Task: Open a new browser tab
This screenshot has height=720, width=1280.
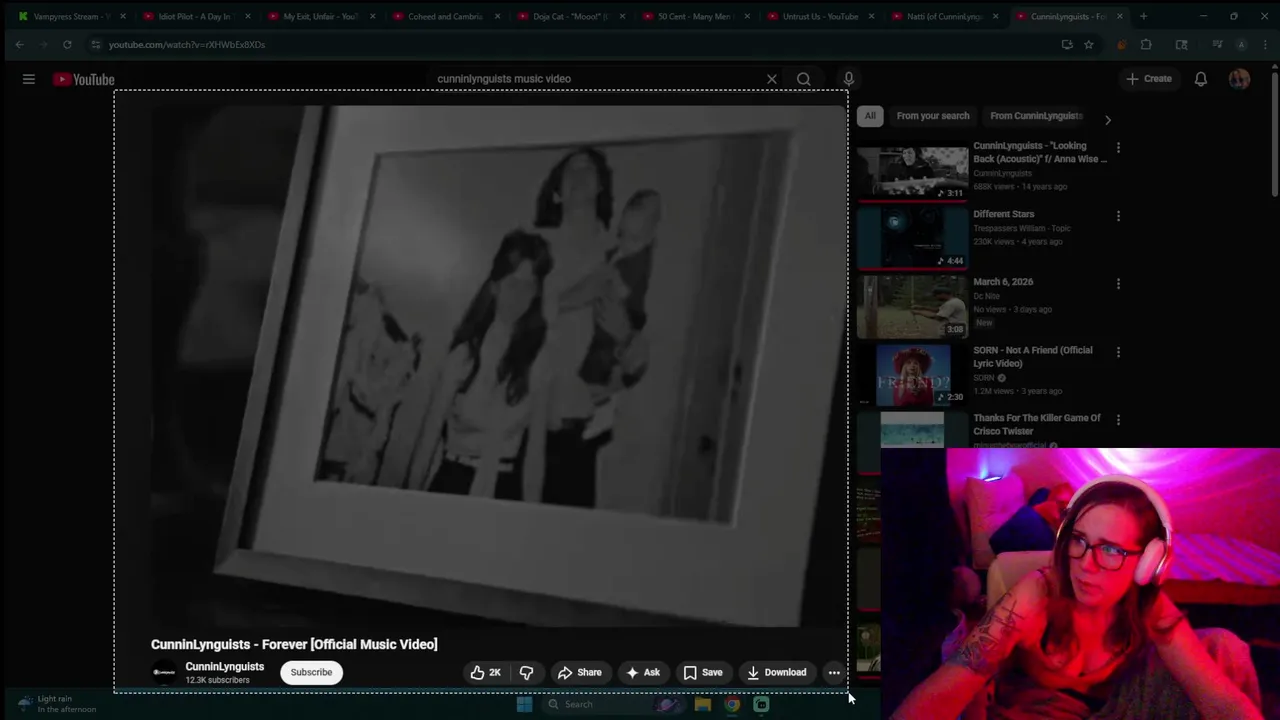Action: [x=1143, y=16]
